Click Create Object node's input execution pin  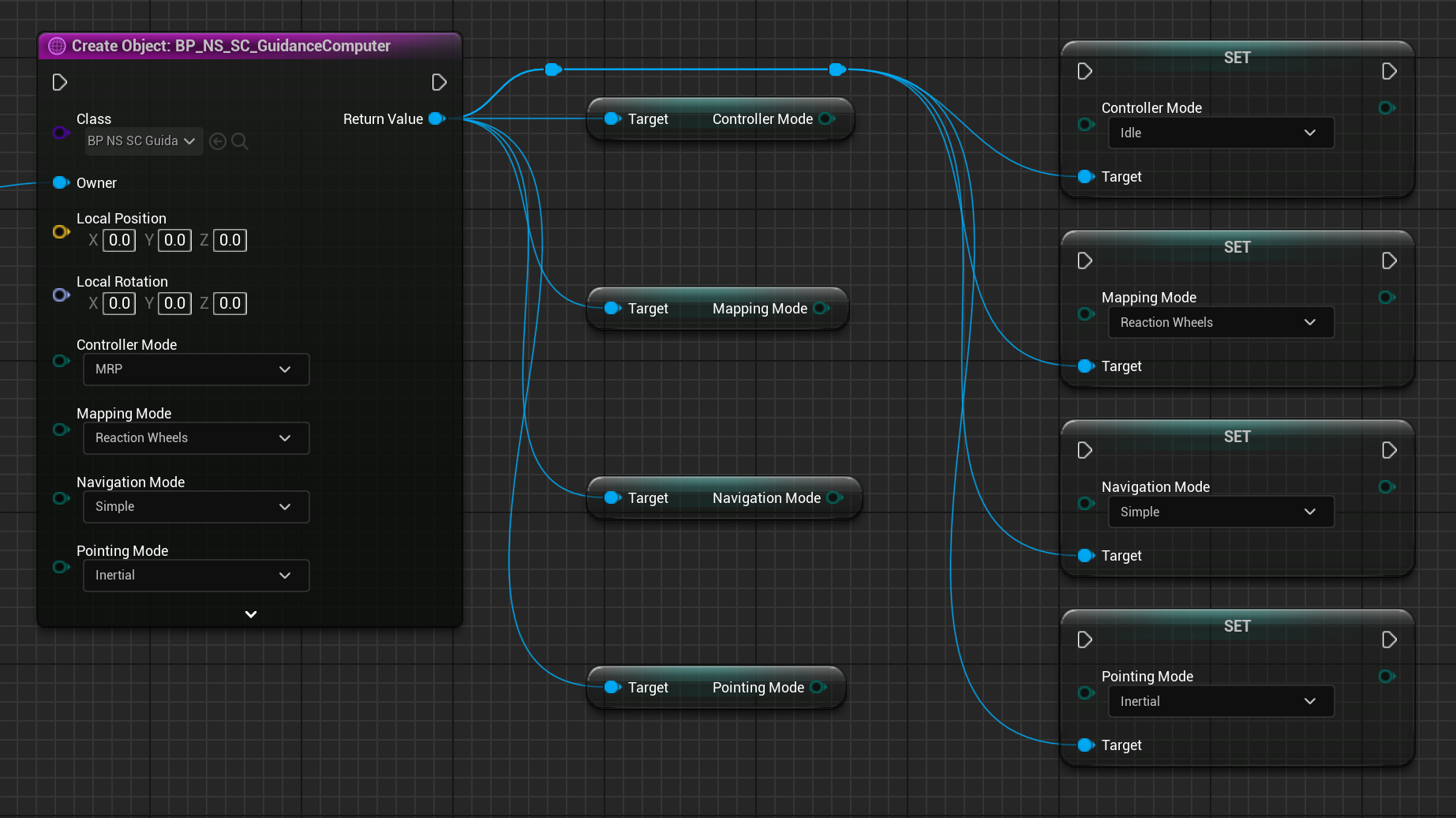coord(60,82)
